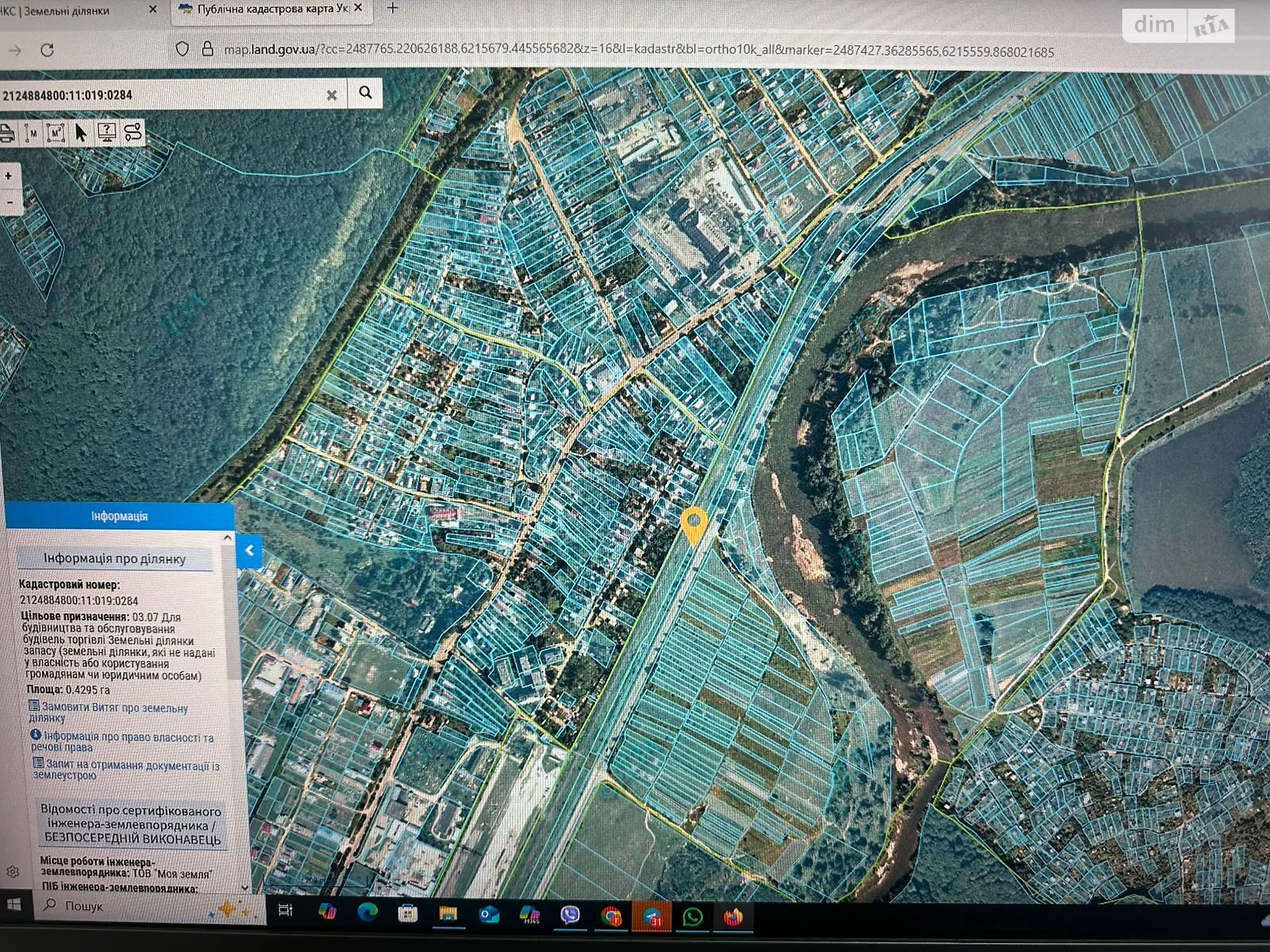Open the help monitor tool
Viewport: 1270px width, 952px height.
tap(106, 132)
